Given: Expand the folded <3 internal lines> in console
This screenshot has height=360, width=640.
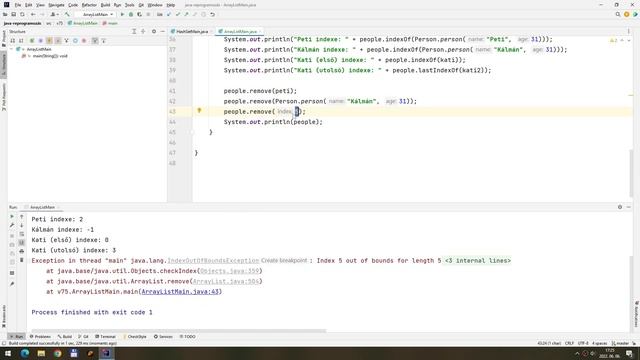Looking at the screenshot, I should point(478,260).
